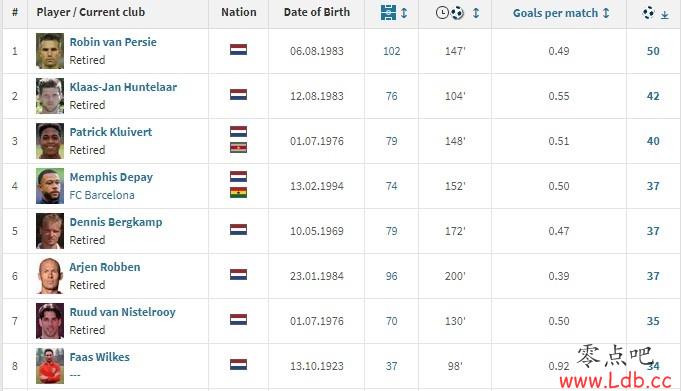Click Arjen Robben's portrait thumbnail
This screenshot has width=681, height=391.
50,276
